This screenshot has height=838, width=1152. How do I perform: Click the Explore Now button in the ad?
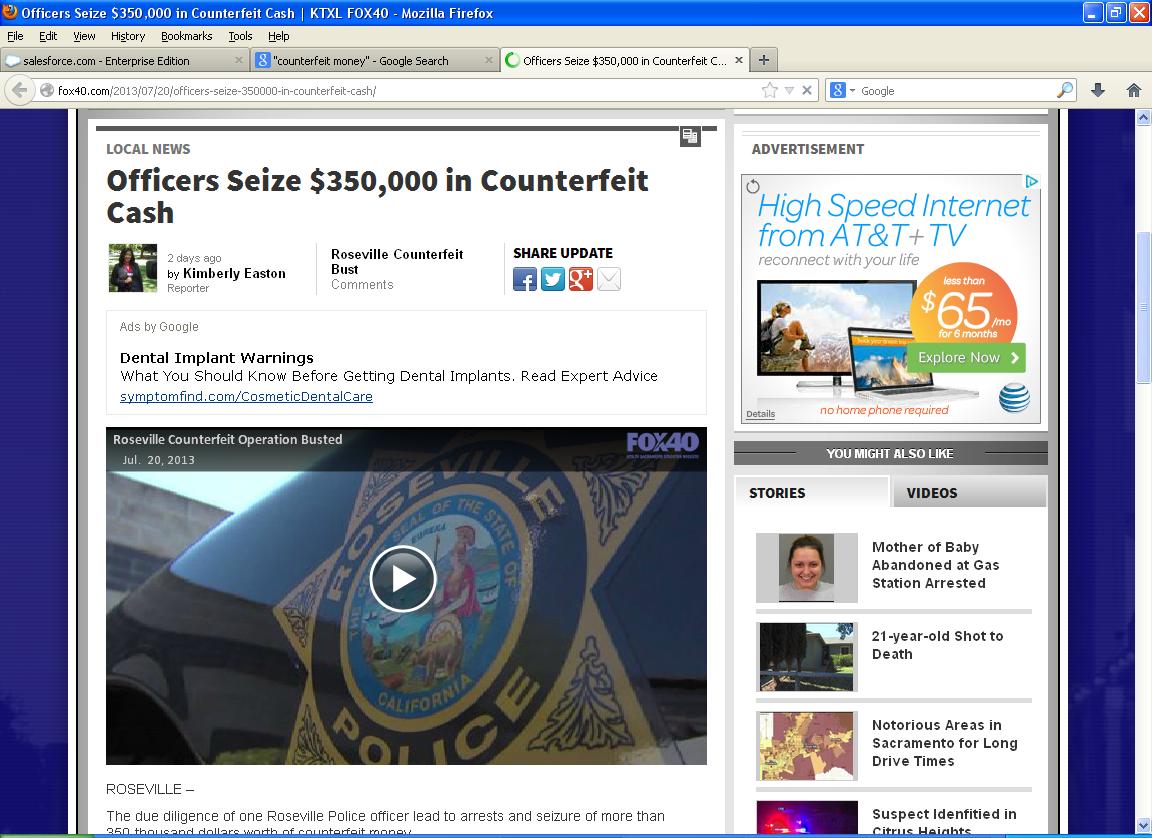(x=967, y=358)
